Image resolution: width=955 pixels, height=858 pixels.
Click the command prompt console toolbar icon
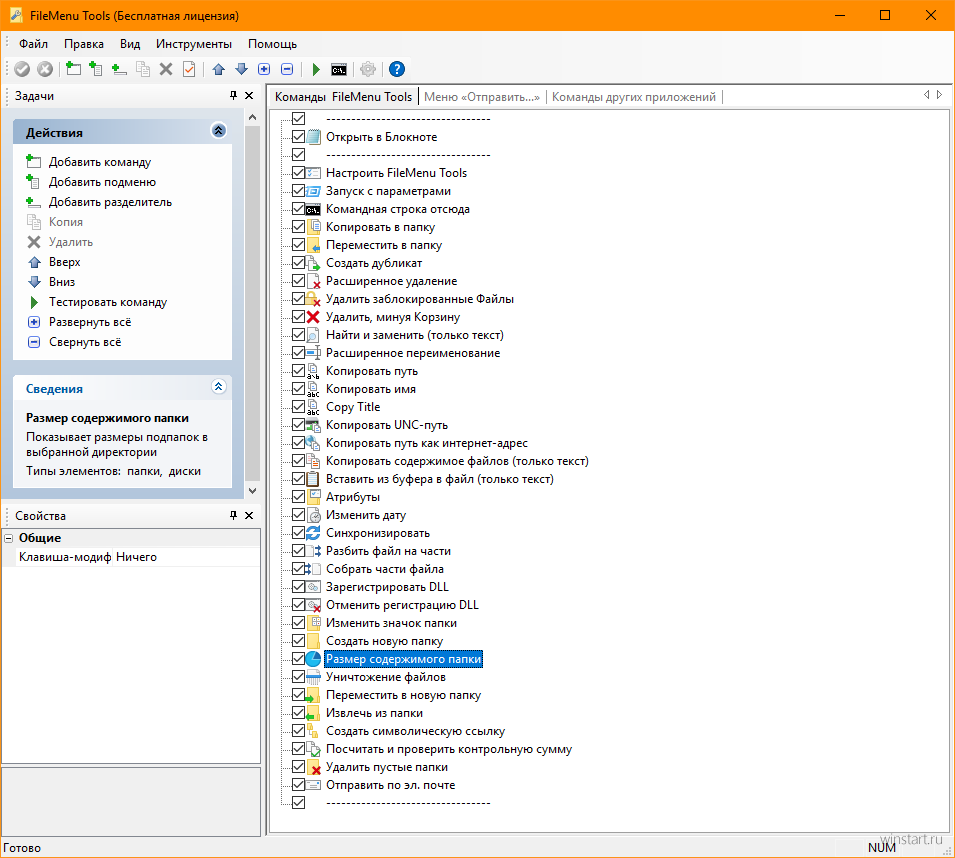339,69
